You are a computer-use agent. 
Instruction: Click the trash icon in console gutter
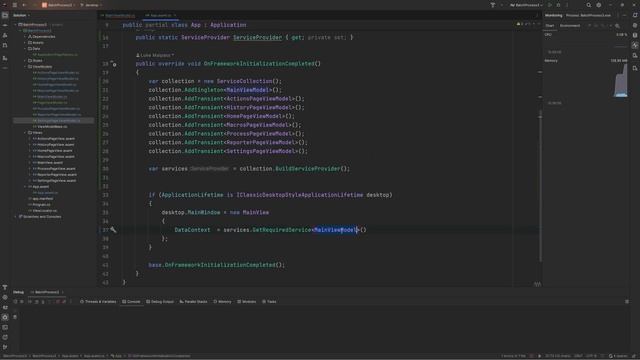[15, 317]
